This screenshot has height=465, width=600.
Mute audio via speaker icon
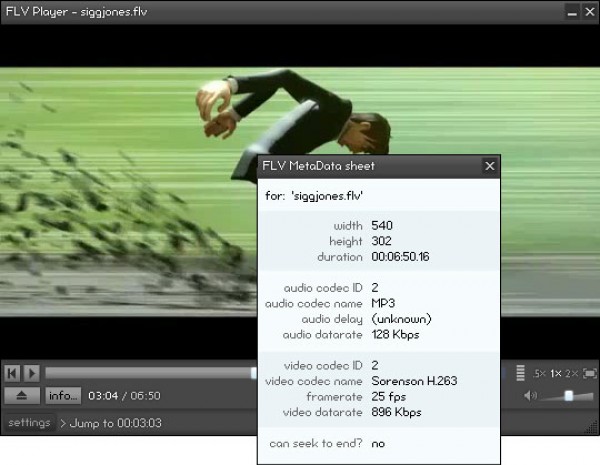point(530,395)
